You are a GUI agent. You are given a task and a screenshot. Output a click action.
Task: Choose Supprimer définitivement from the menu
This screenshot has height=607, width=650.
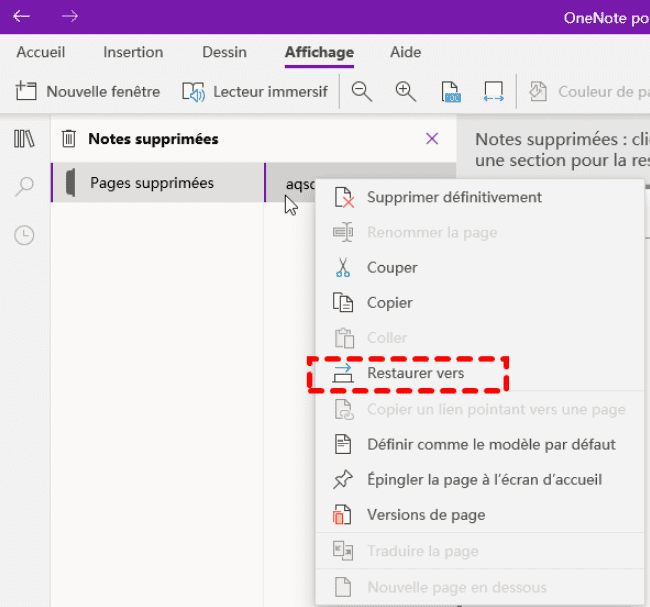pyautogui.click(x=454, y=197)
